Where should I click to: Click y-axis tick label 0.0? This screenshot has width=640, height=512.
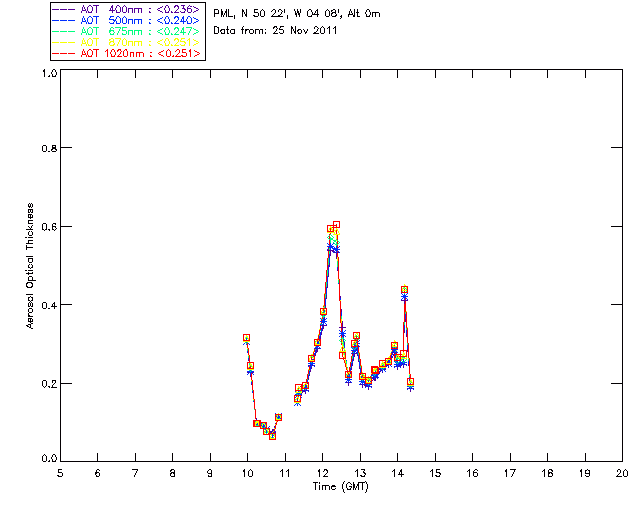[x=49, y=459]
